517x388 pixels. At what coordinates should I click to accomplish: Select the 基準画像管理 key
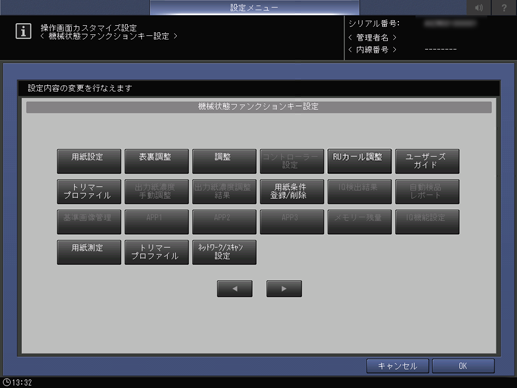click(89, 222)
